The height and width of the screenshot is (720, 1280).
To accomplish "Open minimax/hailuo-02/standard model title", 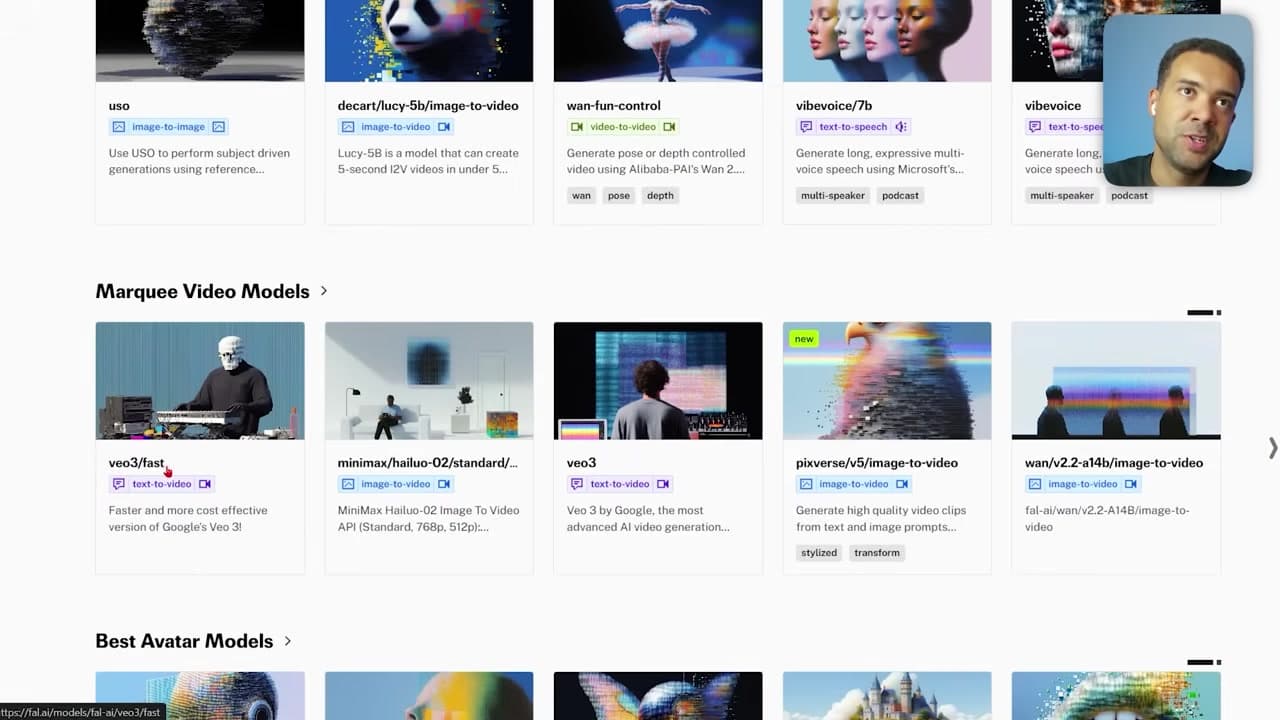I will 428,463.
